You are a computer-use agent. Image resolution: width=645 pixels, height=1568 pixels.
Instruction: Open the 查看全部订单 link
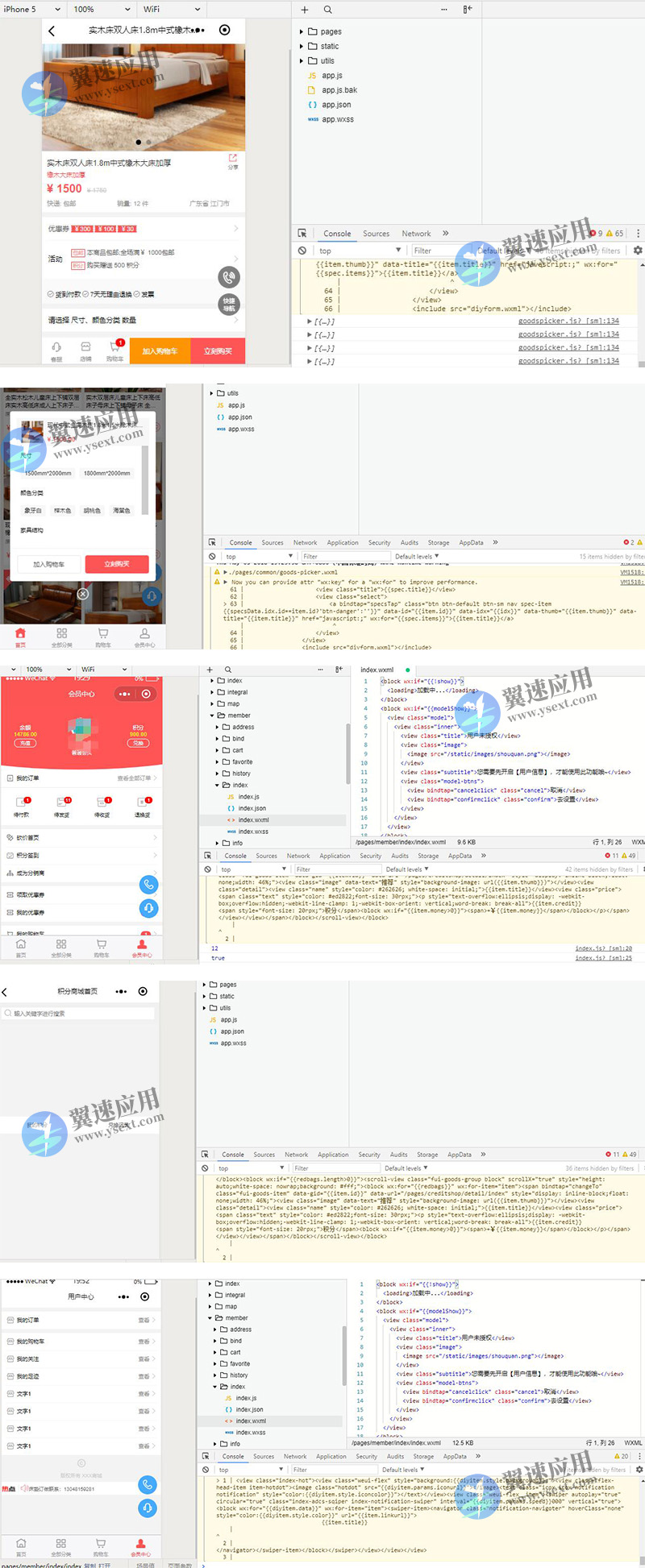click(136, 778)
